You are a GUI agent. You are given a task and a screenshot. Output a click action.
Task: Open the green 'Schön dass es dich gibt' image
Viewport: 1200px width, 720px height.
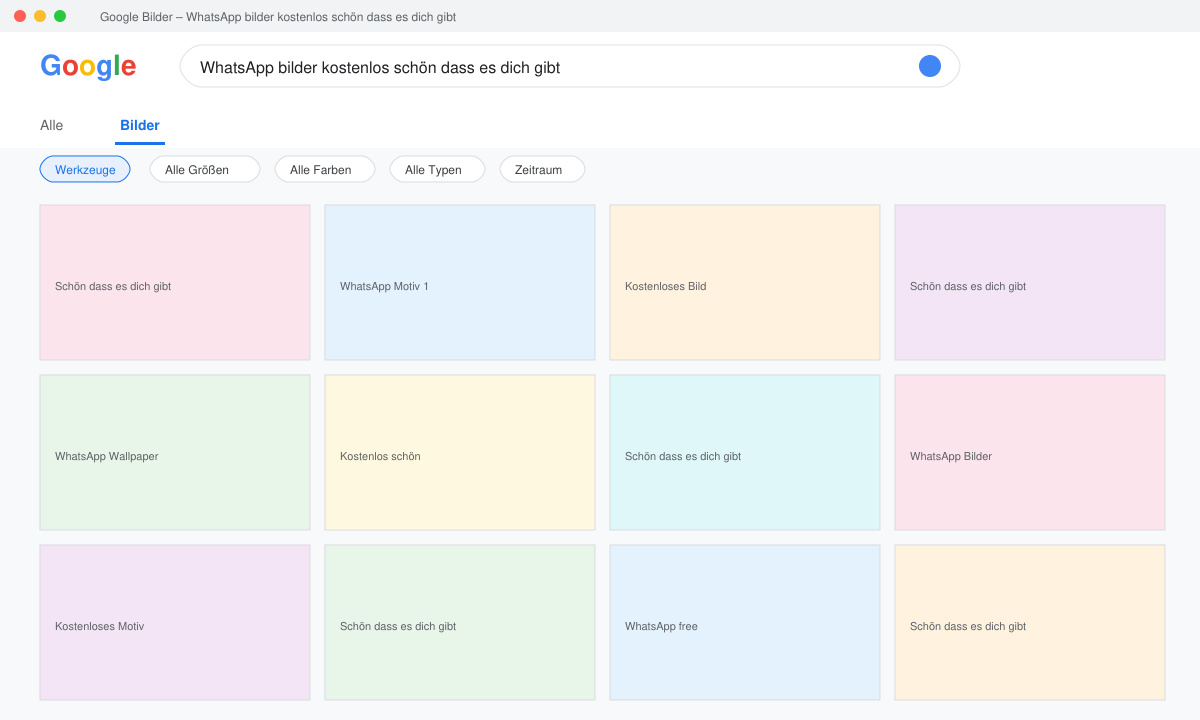pos(460,622)
